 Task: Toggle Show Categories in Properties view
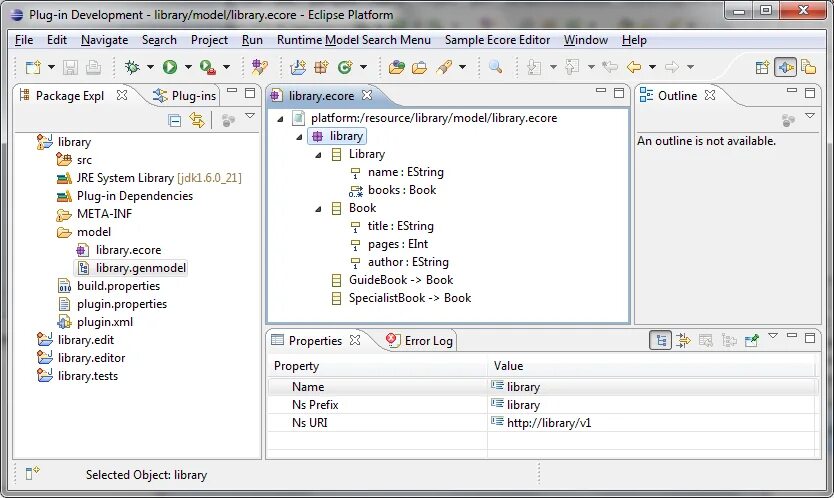661,341
